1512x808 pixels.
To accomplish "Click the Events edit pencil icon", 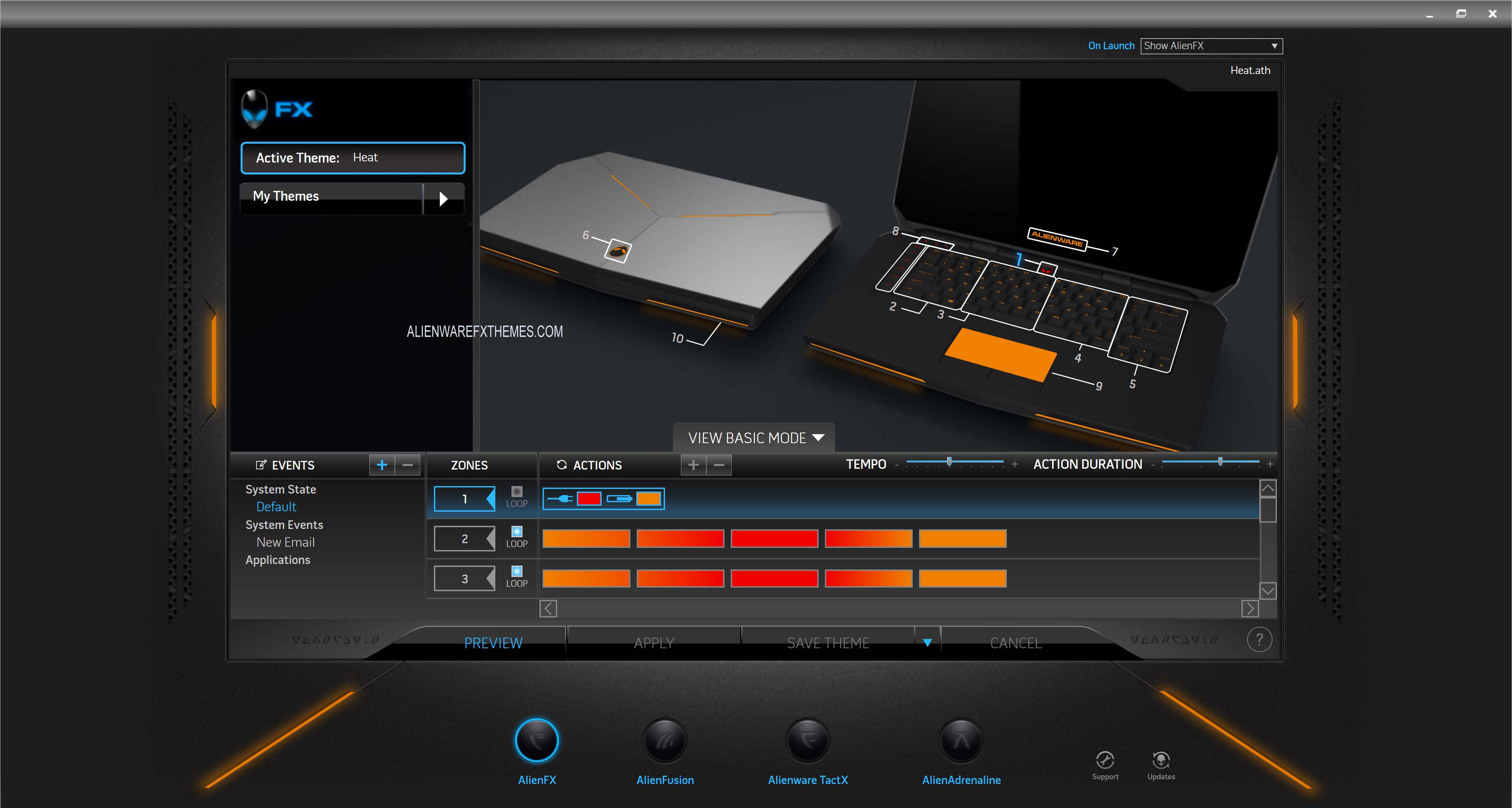I will pyautogui.click(x=261, y=465).
